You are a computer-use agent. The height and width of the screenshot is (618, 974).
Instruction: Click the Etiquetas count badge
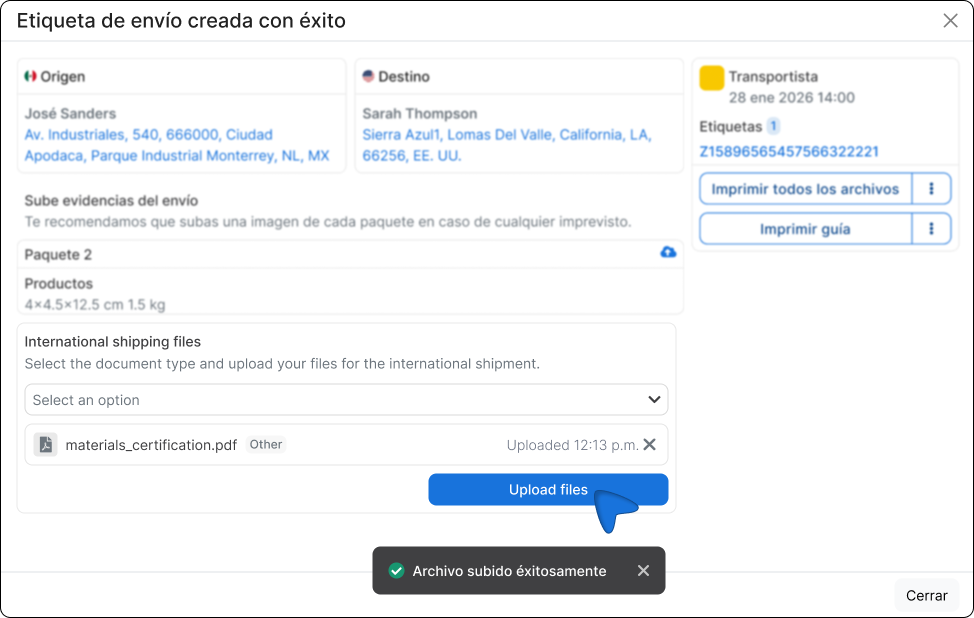(774, 127)
